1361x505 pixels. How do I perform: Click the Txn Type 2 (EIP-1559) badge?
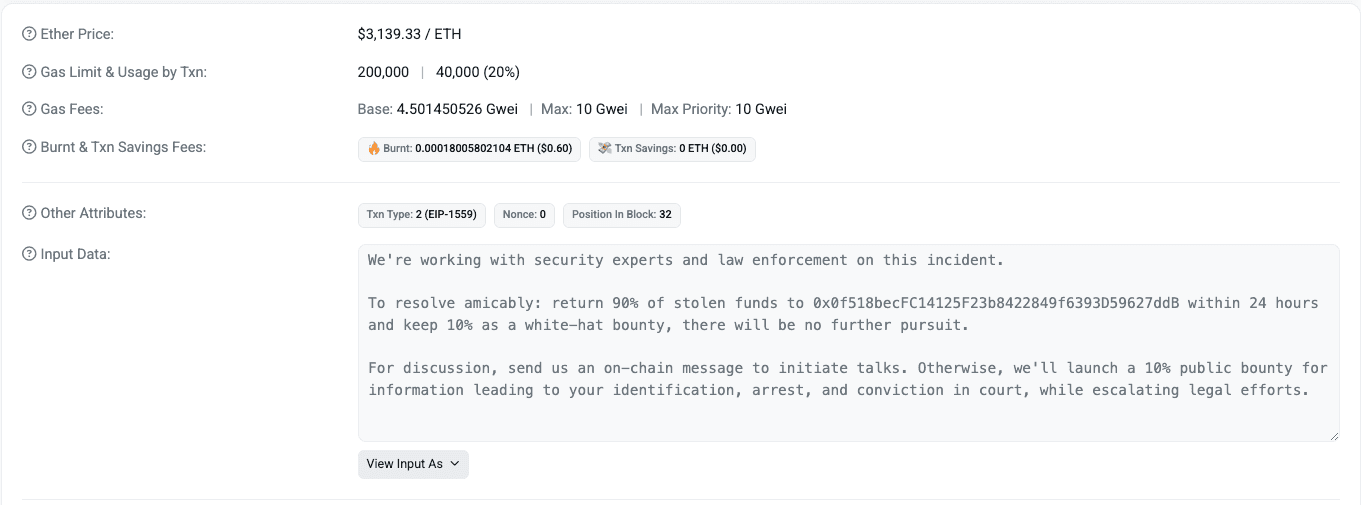click(422, 215)
